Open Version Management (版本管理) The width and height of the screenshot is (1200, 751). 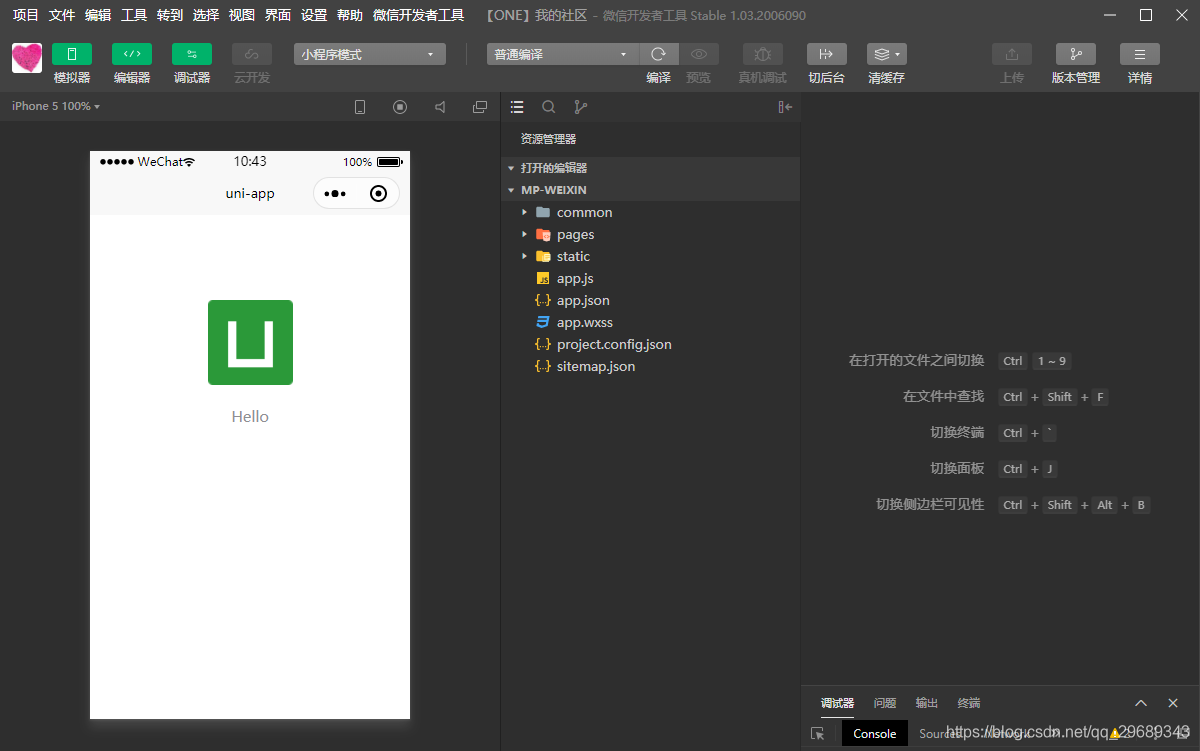tap(1075, 54)
